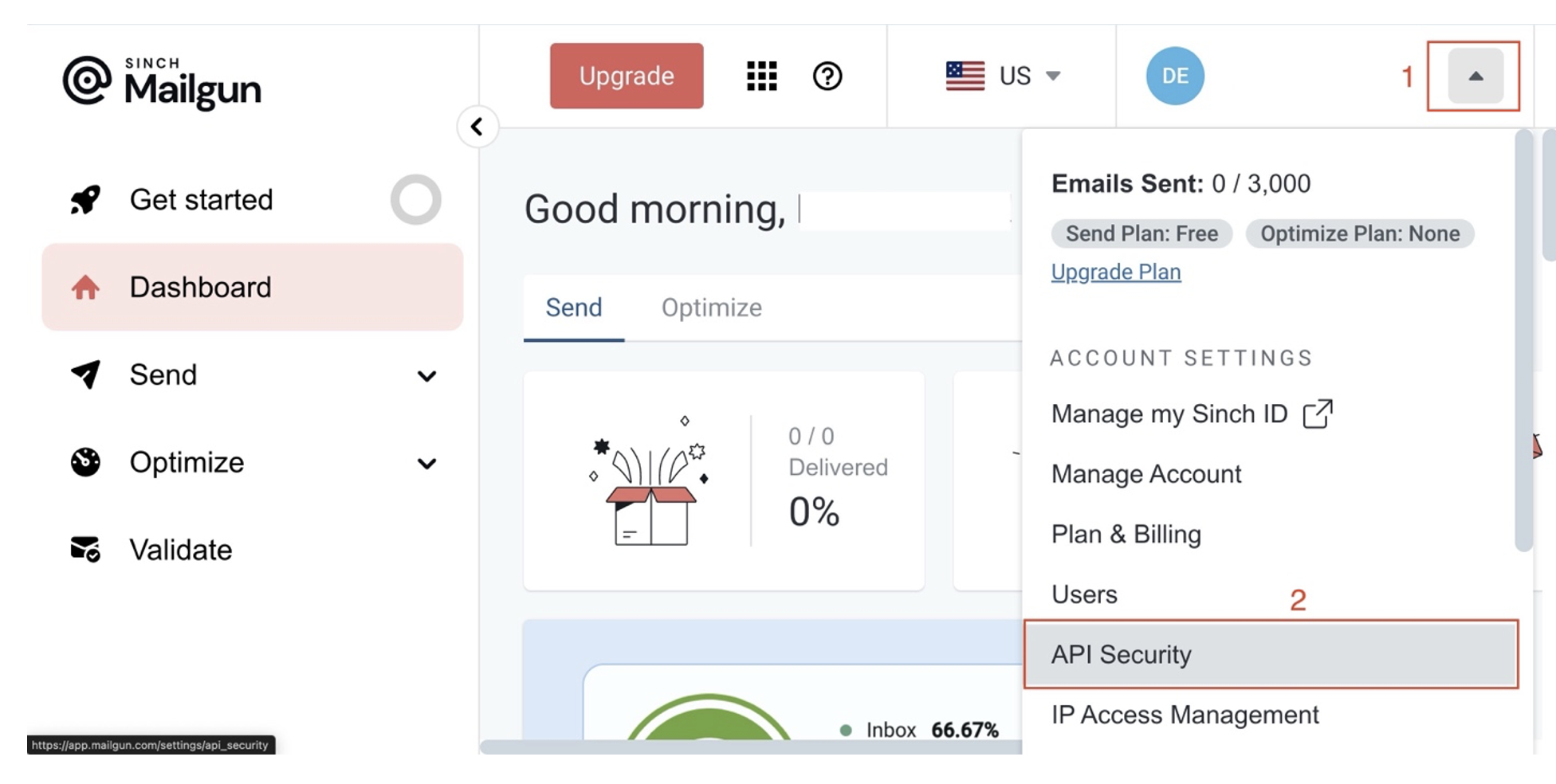Switch to the Optimize tab
The image size is (1556, 784).
tap(711, 308)
